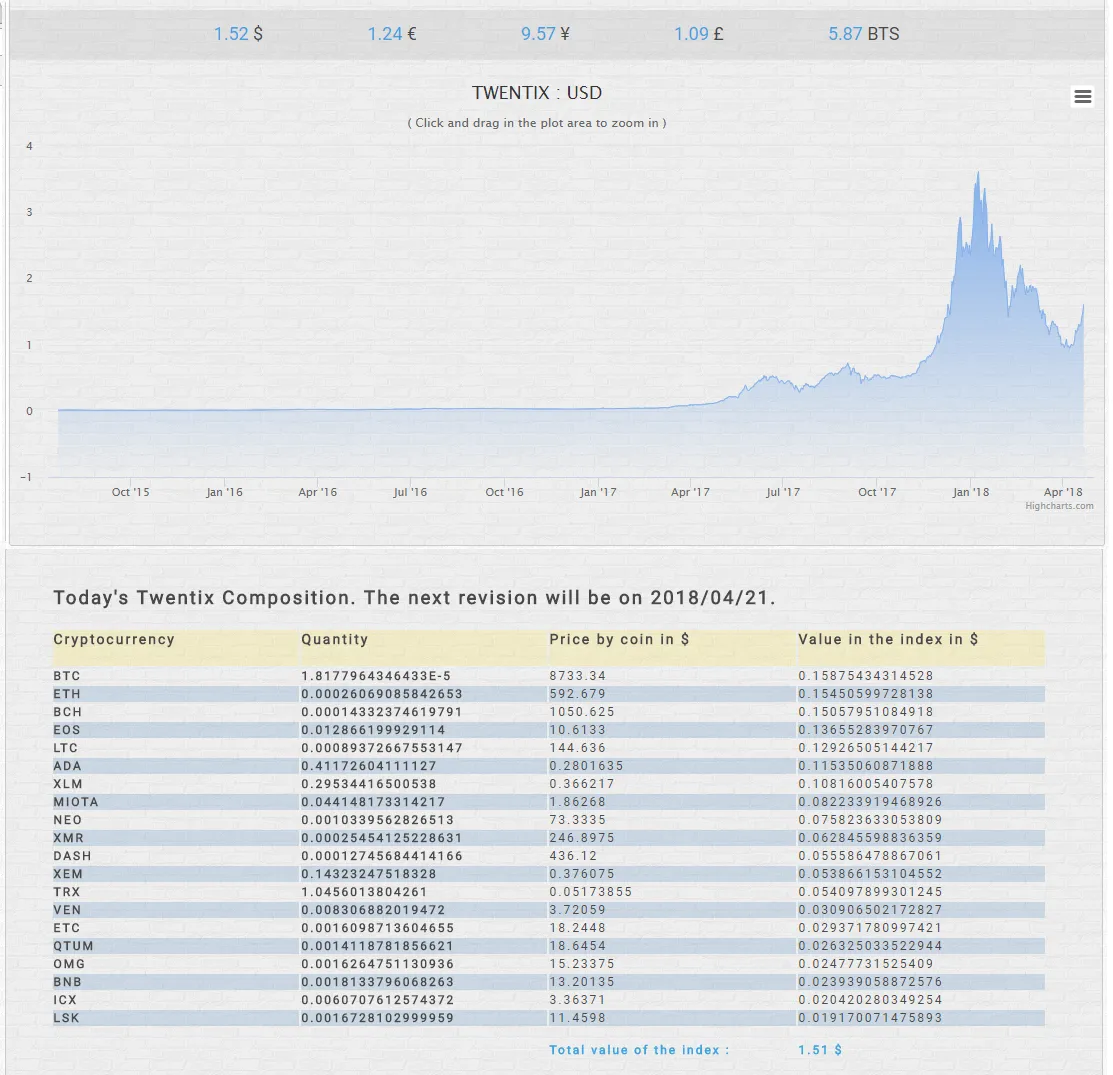The width and height of the screenshot is (1113, 1075).
Task: Select the ETH row label
Action: (x=67, y=694)
